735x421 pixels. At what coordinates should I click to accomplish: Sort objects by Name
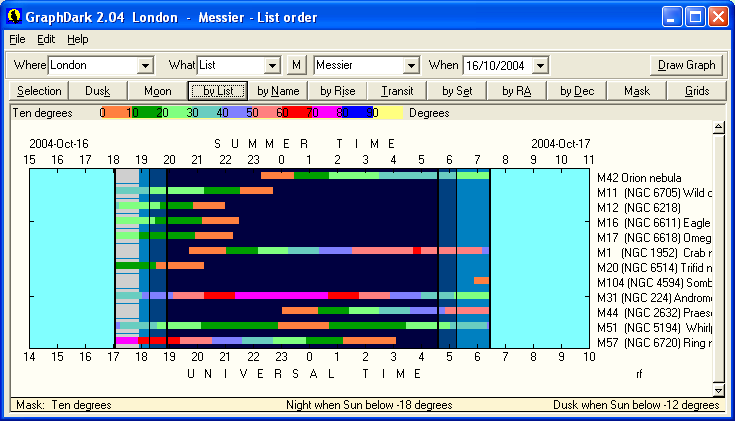[278, 91]
